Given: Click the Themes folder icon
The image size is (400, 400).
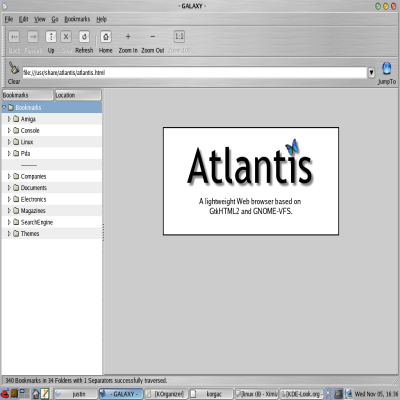Looking at the screenshot, I should tap(16, 234).
